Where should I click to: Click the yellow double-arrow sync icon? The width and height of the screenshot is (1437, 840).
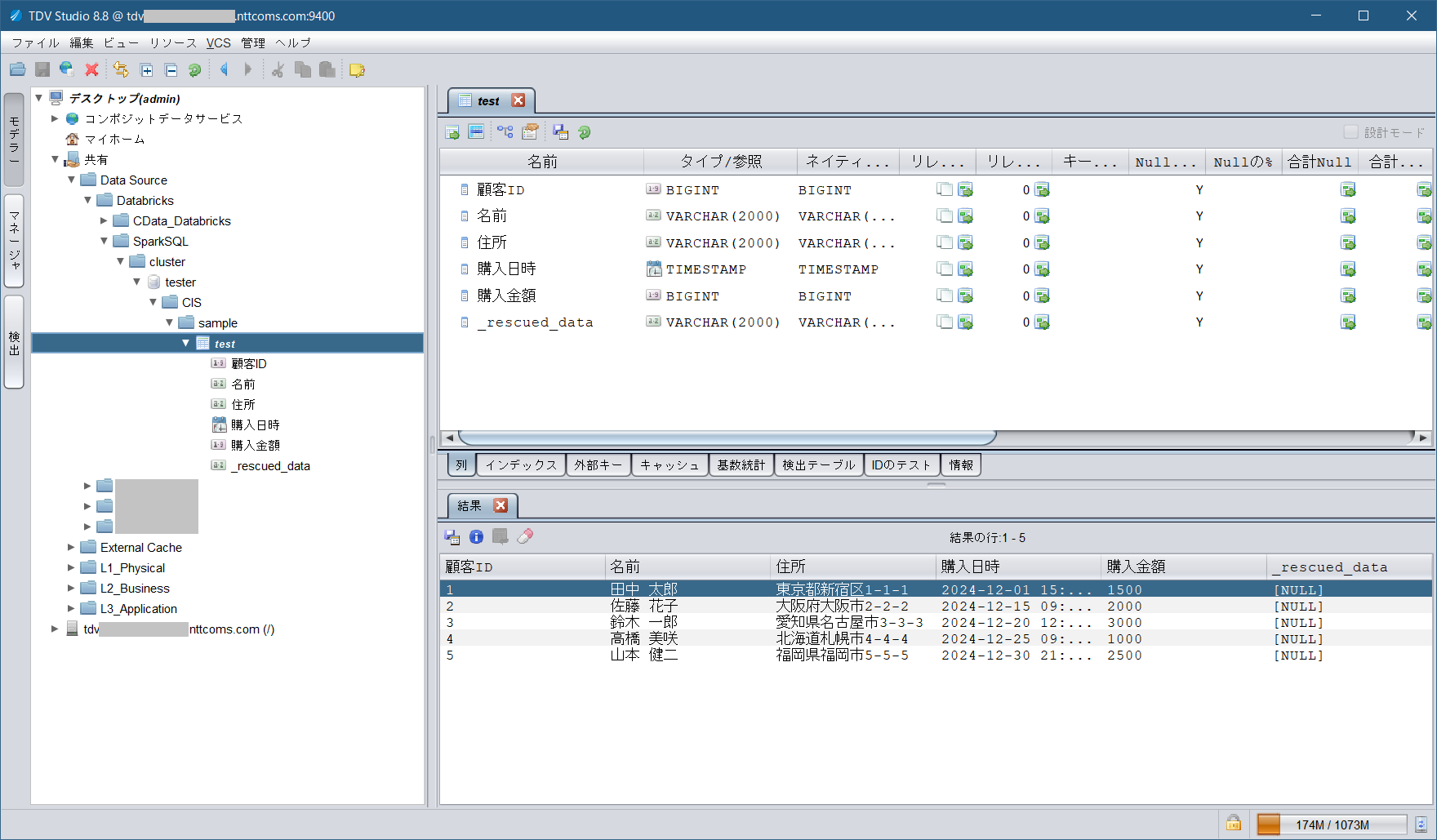(121, 70)
